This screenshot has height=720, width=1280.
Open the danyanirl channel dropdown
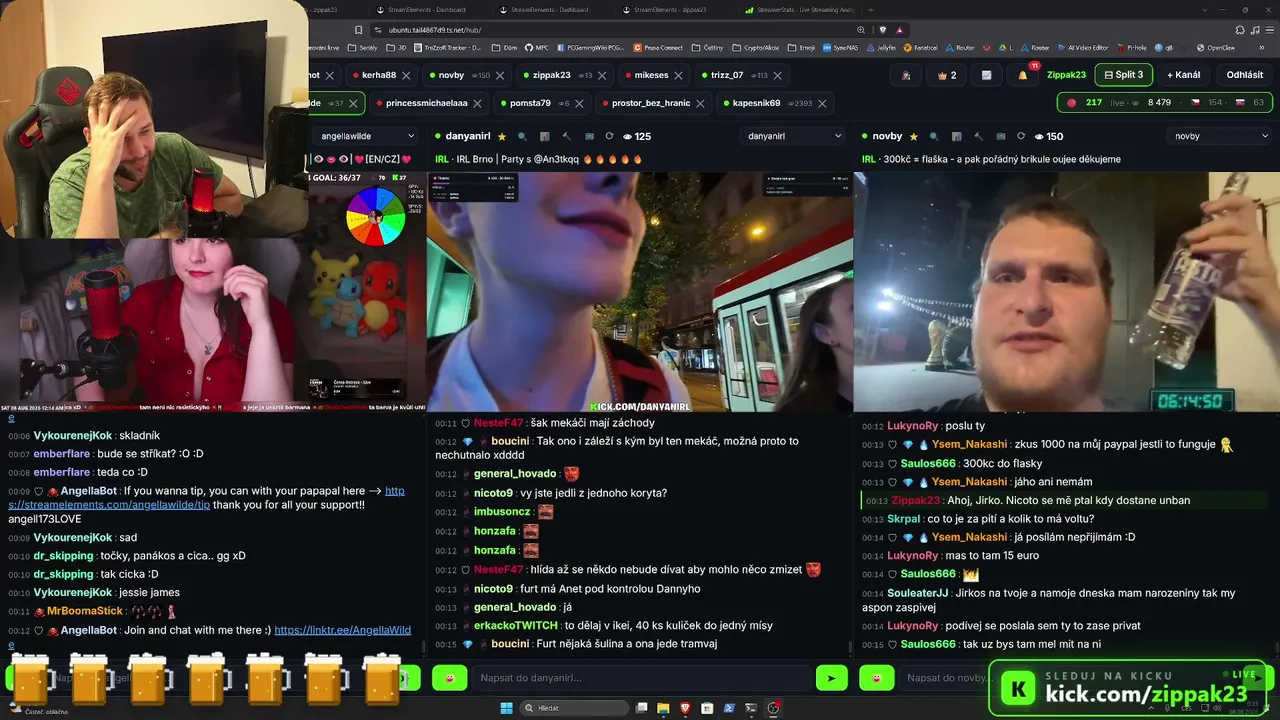(794, 136)
